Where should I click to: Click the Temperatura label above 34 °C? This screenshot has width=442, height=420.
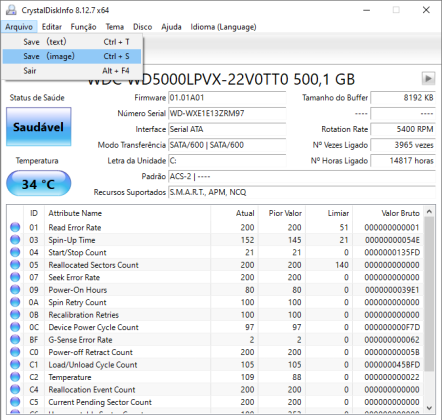click(x=37, y=161)
